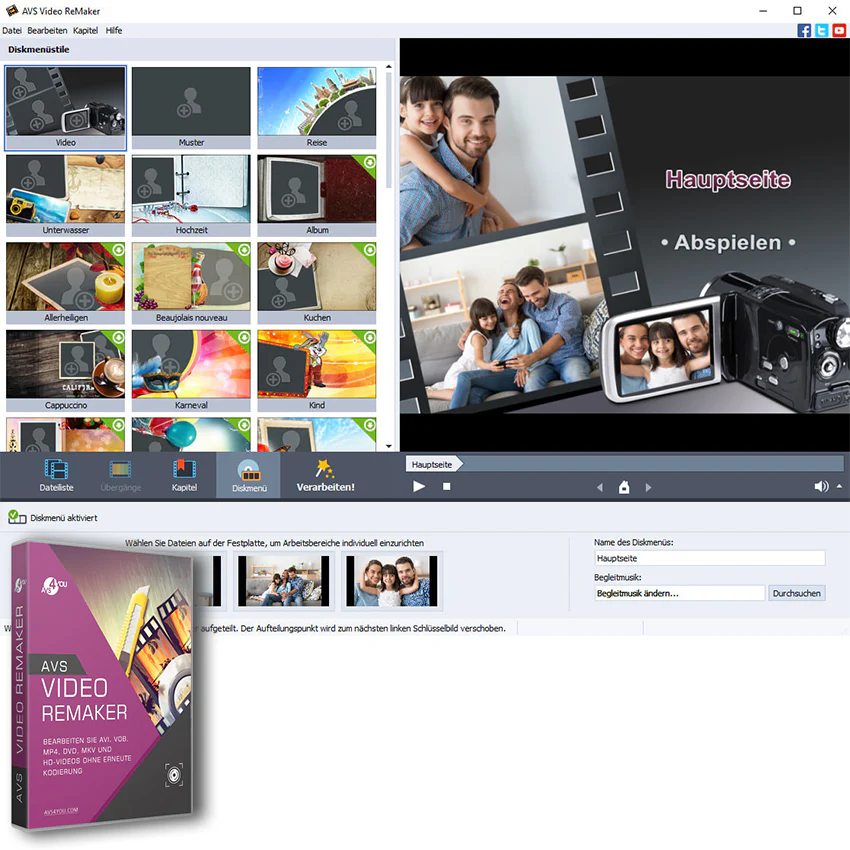Viewport: 850px width, 850px height.
Task: Select the Hochzeit menu style
Action: [x=191, y=195]
